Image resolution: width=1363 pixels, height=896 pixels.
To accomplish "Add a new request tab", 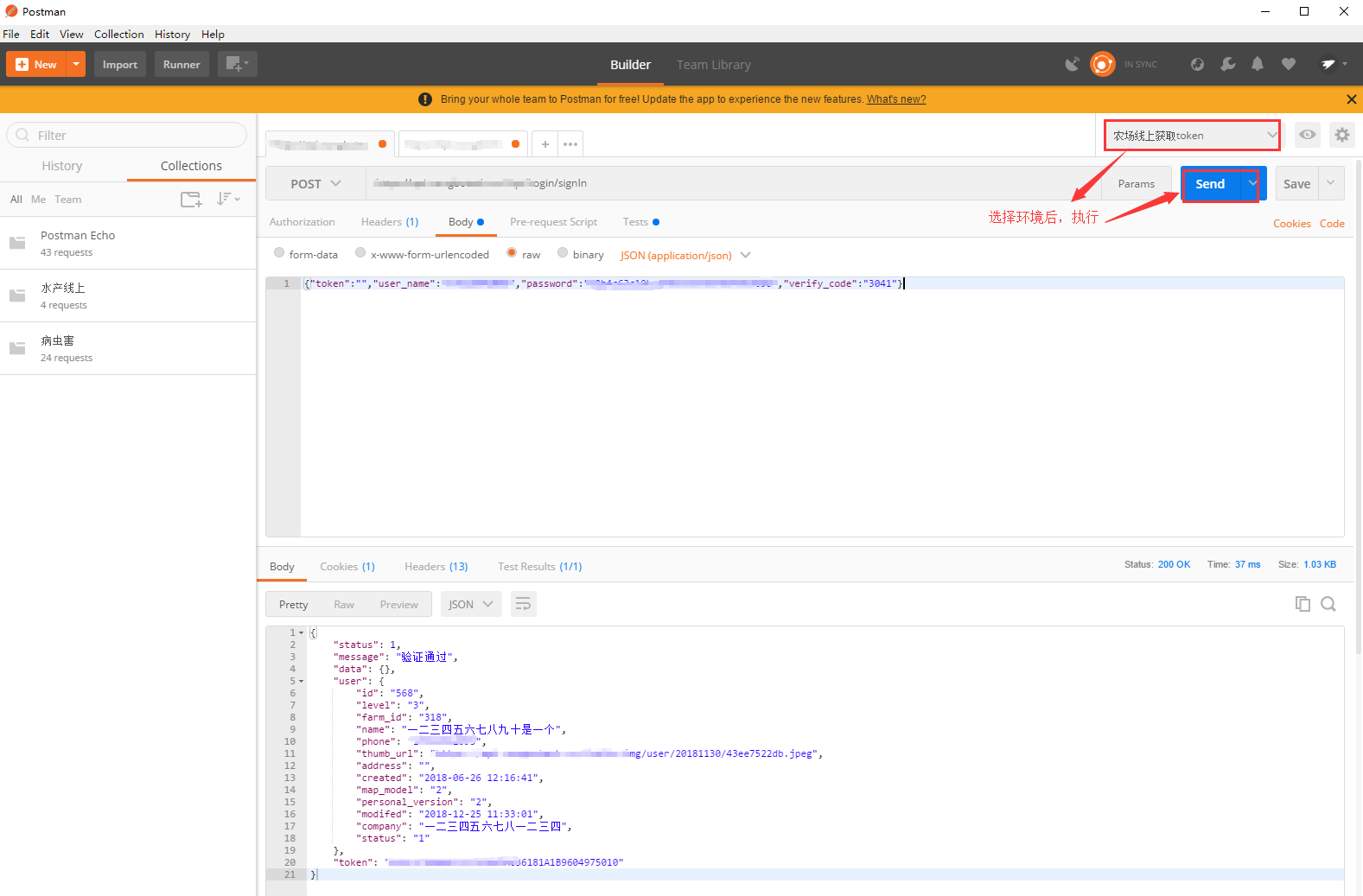I will point(545,144).
